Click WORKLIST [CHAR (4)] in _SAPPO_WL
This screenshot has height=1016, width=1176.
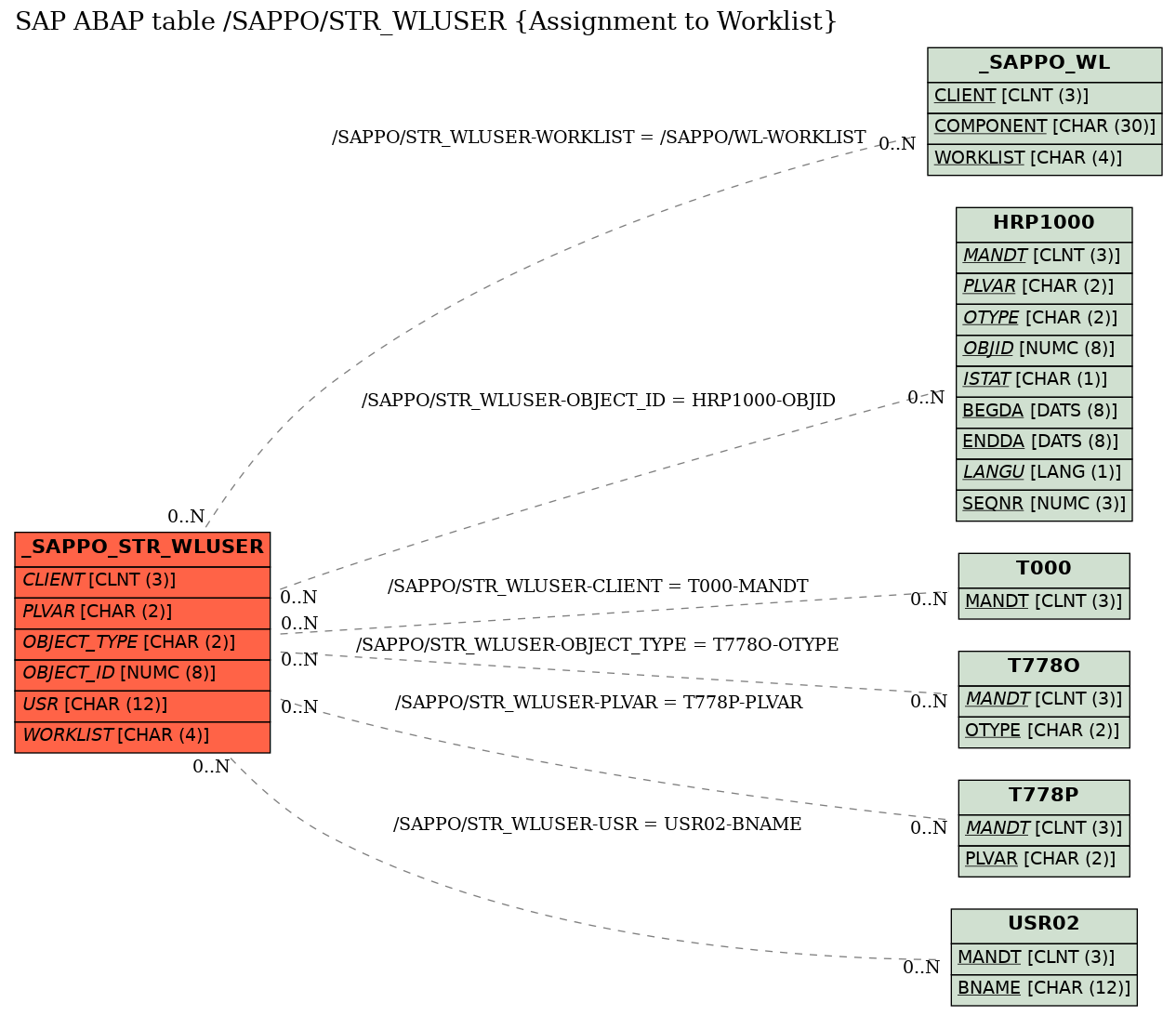[x=1044, y=159]
